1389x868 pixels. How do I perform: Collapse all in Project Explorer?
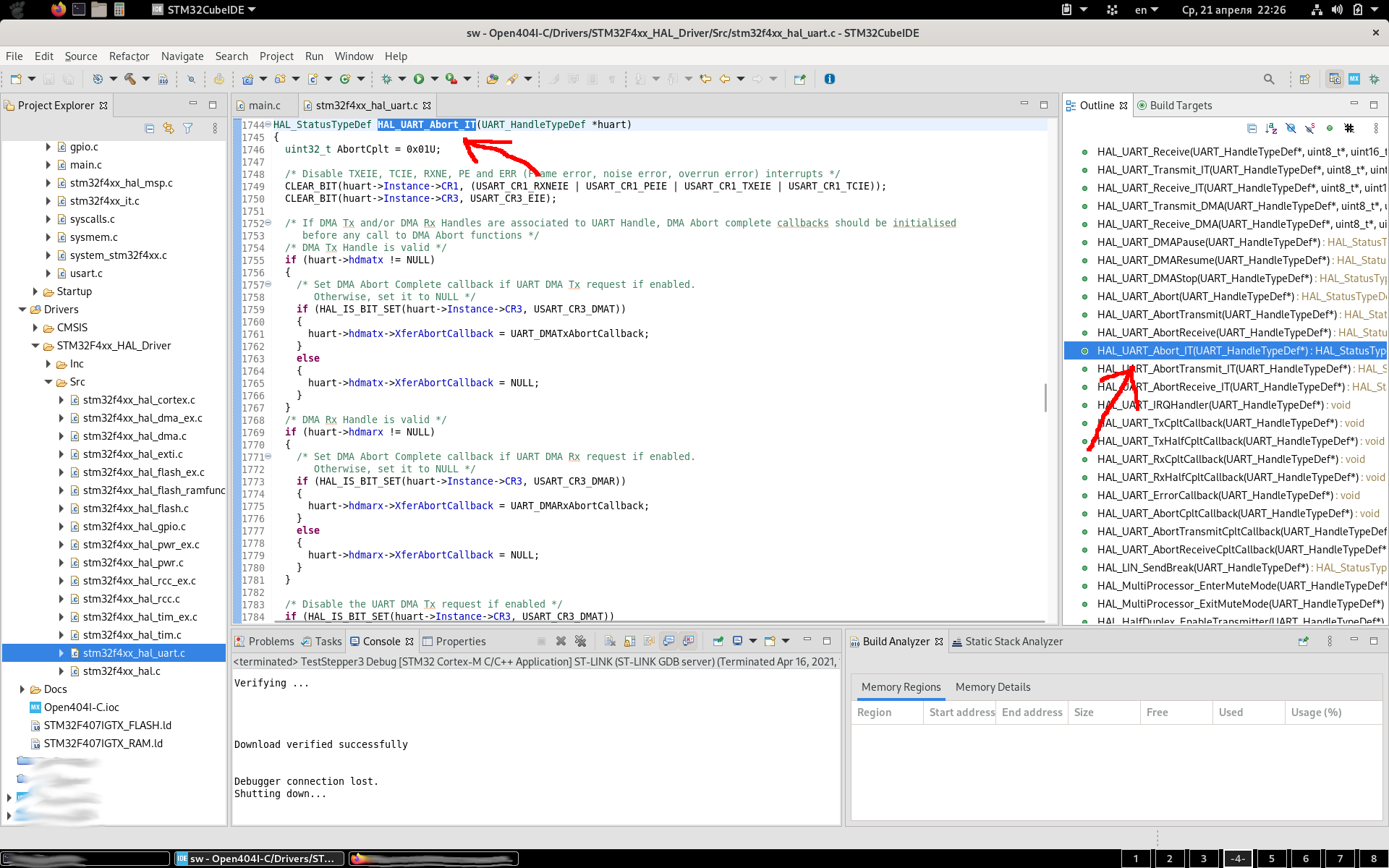[x=150, y=128]
